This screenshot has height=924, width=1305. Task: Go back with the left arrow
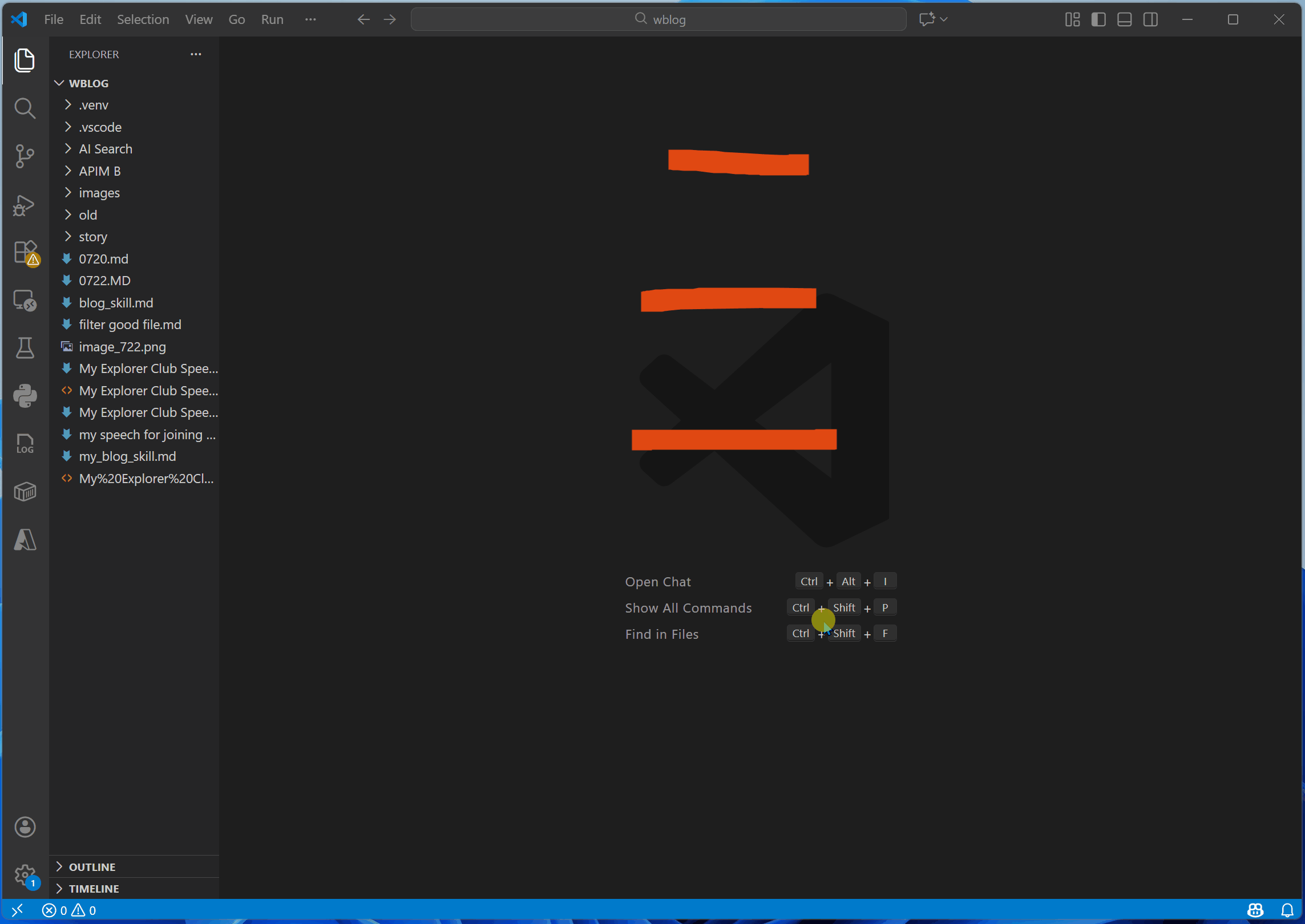click(x=363, y=19)
